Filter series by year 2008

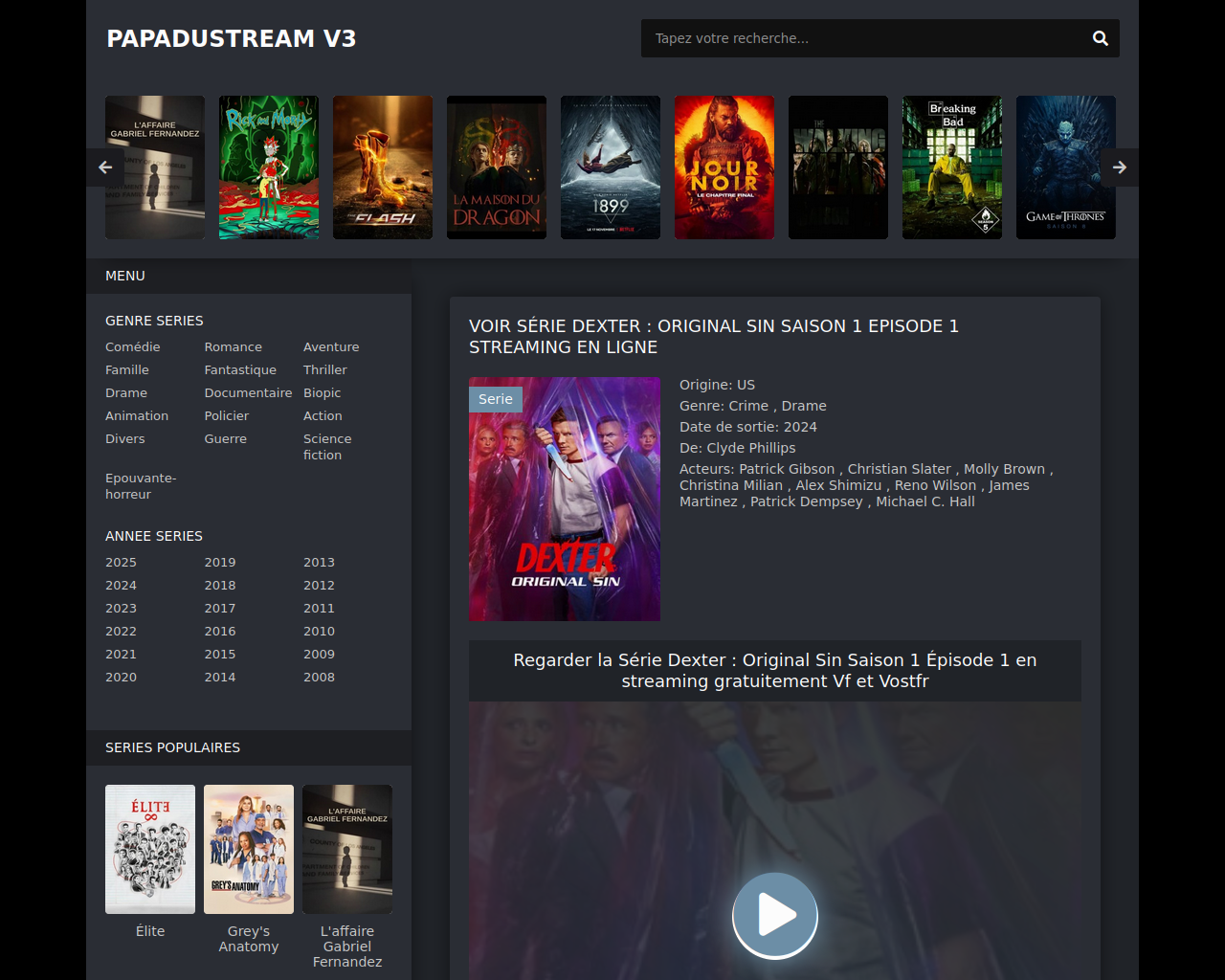319,677
